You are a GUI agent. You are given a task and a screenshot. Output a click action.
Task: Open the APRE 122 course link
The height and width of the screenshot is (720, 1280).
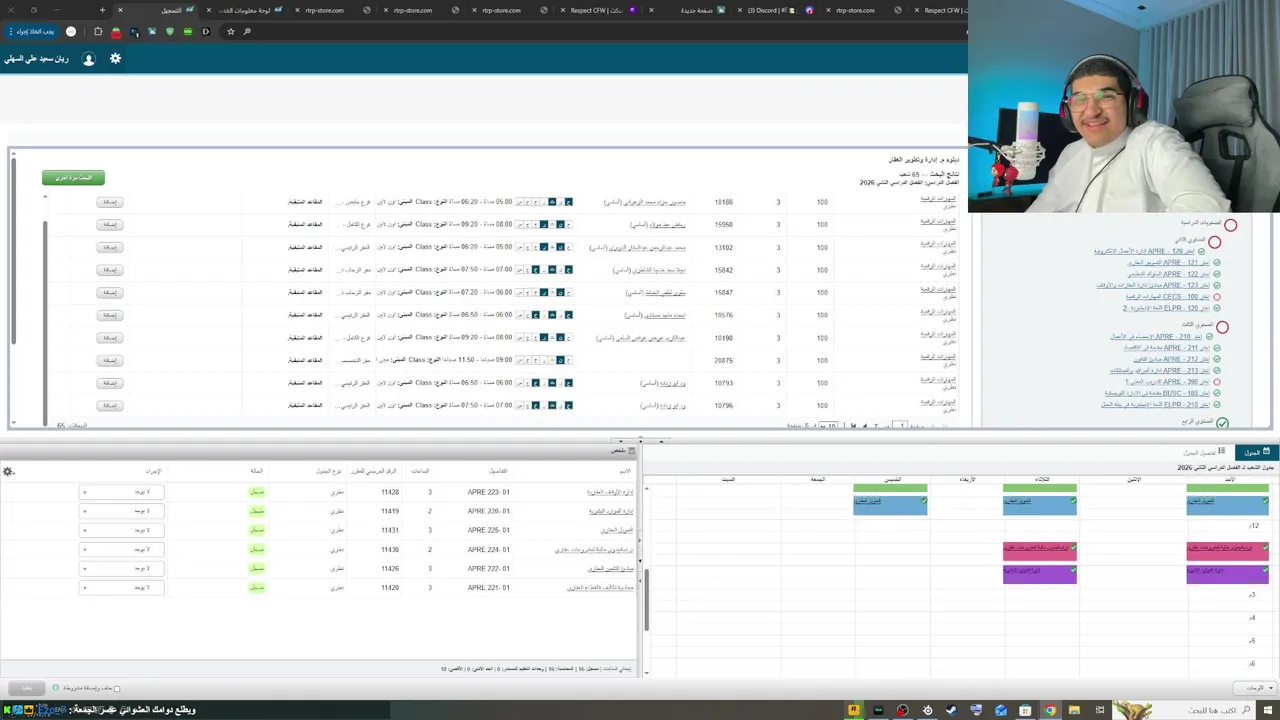[1169, 274]
